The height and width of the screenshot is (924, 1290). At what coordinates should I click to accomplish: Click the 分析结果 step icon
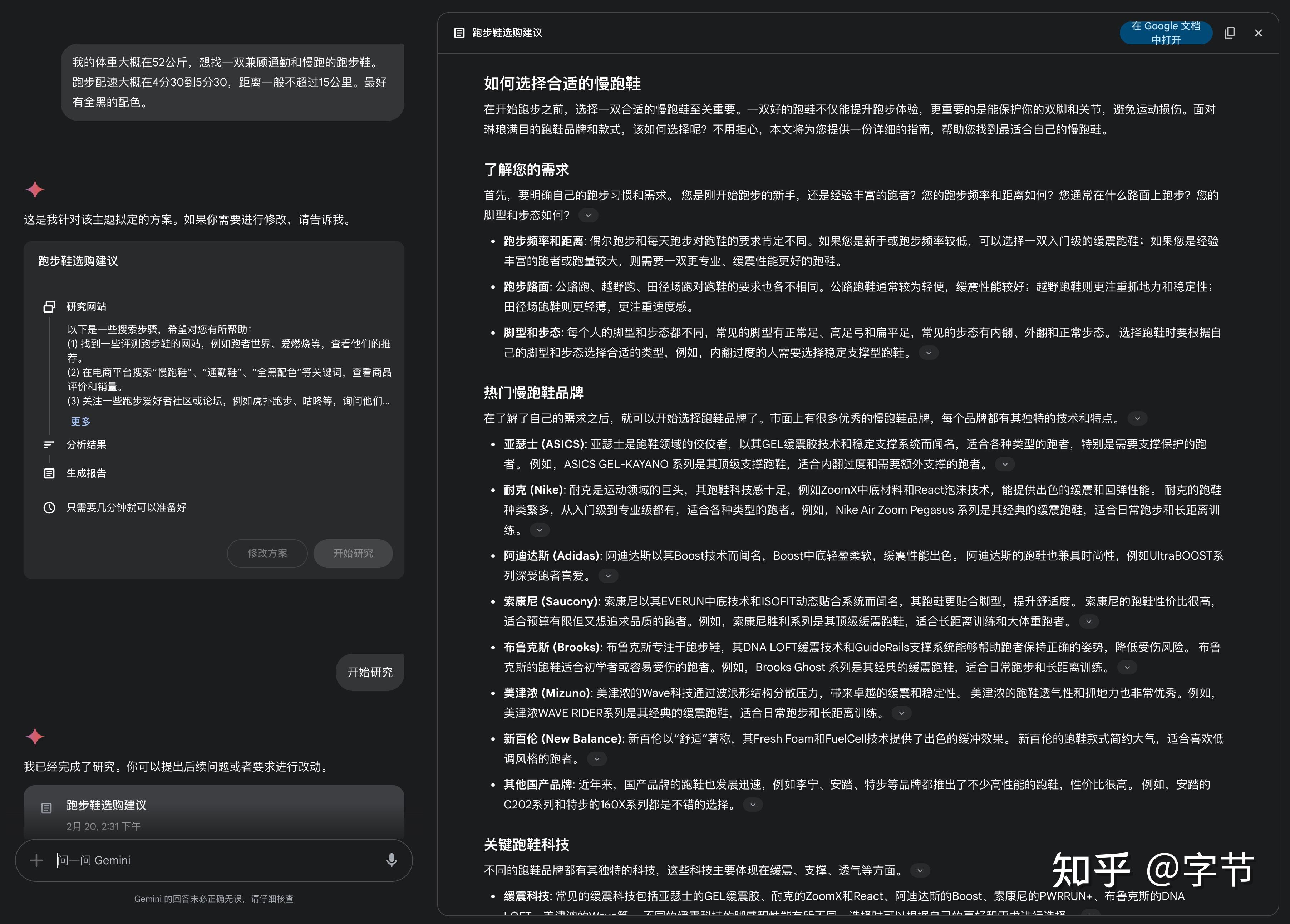[x=49, y=444]
